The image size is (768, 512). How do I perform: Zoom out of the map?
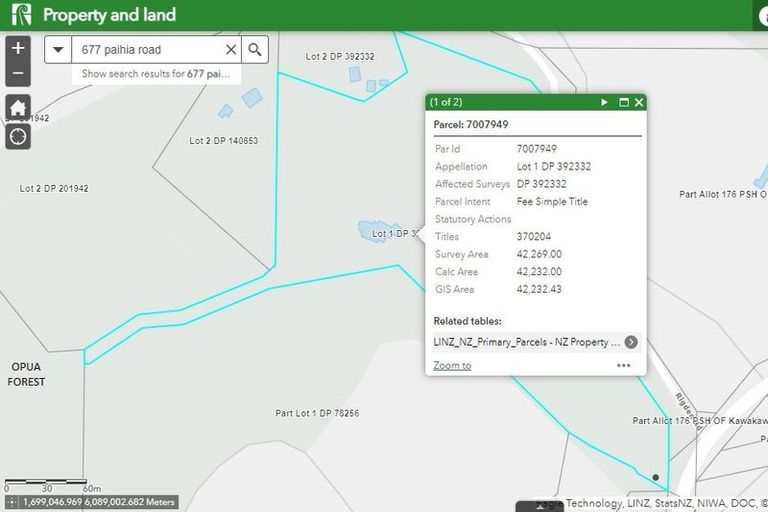(x=18, y=73)
